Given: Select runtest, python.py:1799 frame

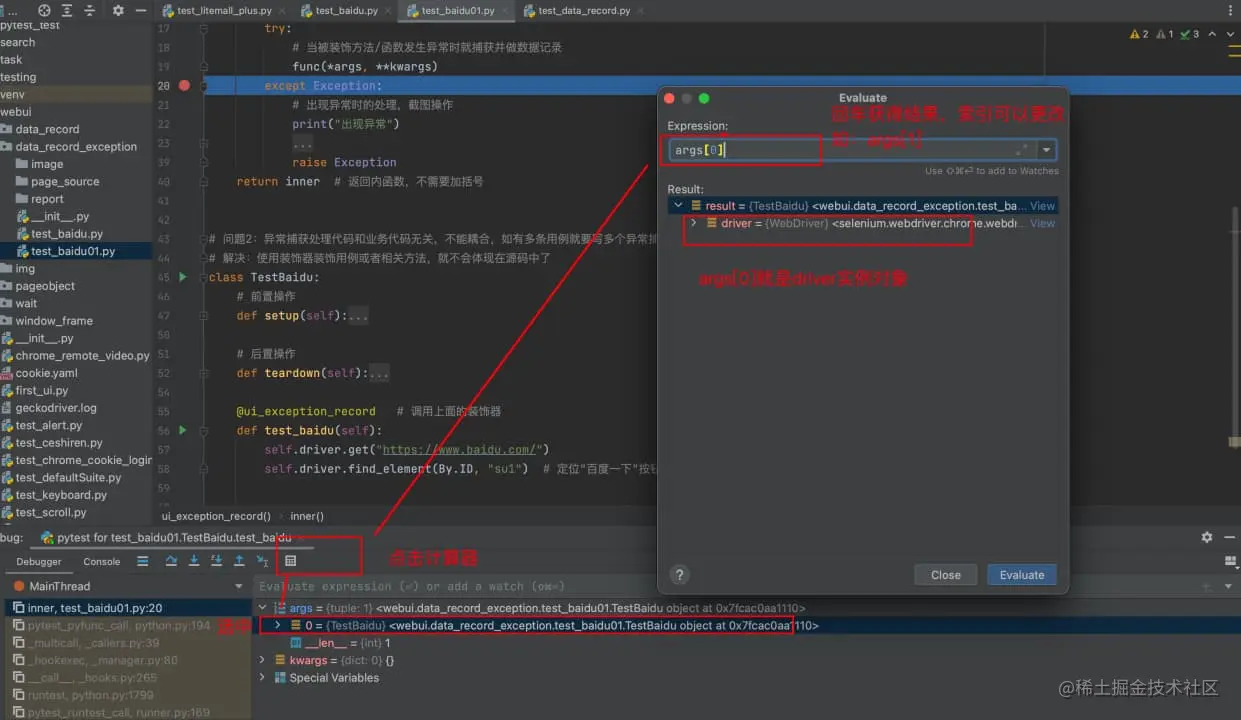Looking at the screenshot, I should coord(128,695).
